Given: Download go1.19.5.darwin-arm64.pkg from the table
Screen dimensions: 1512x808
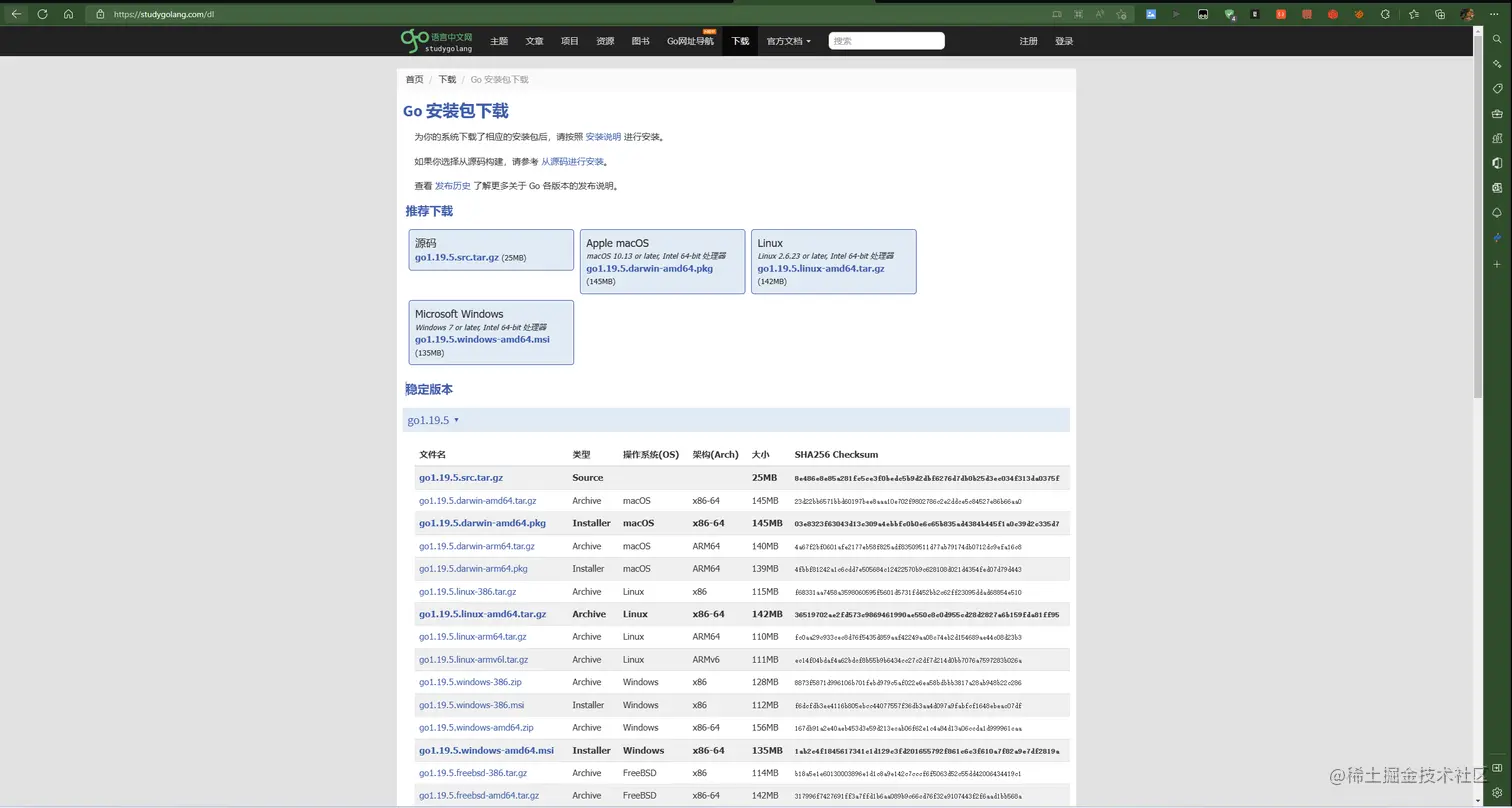Looking at the screenshot, I should pos(473,569).
